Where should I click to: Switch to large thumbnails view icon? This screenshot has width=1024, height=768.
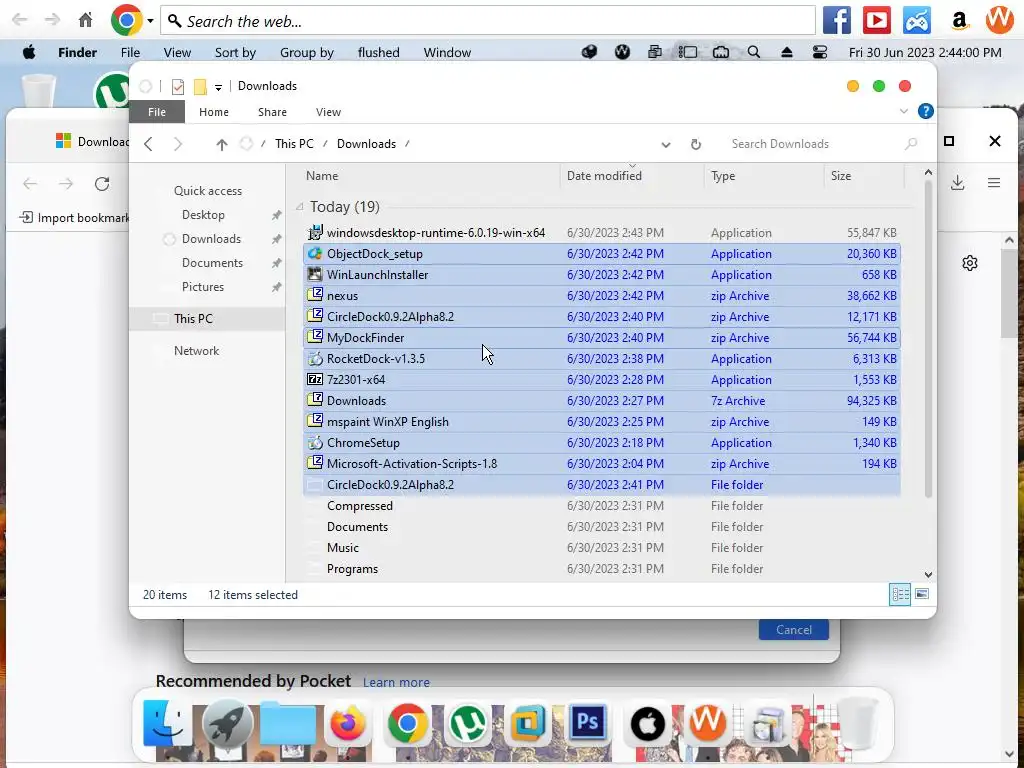pos(921,594)
